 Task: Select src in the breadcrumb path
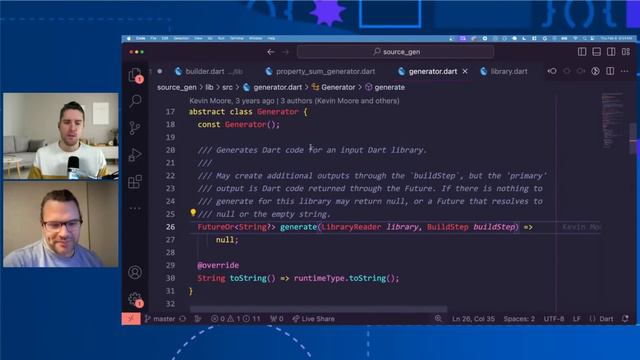coord(227,87)
